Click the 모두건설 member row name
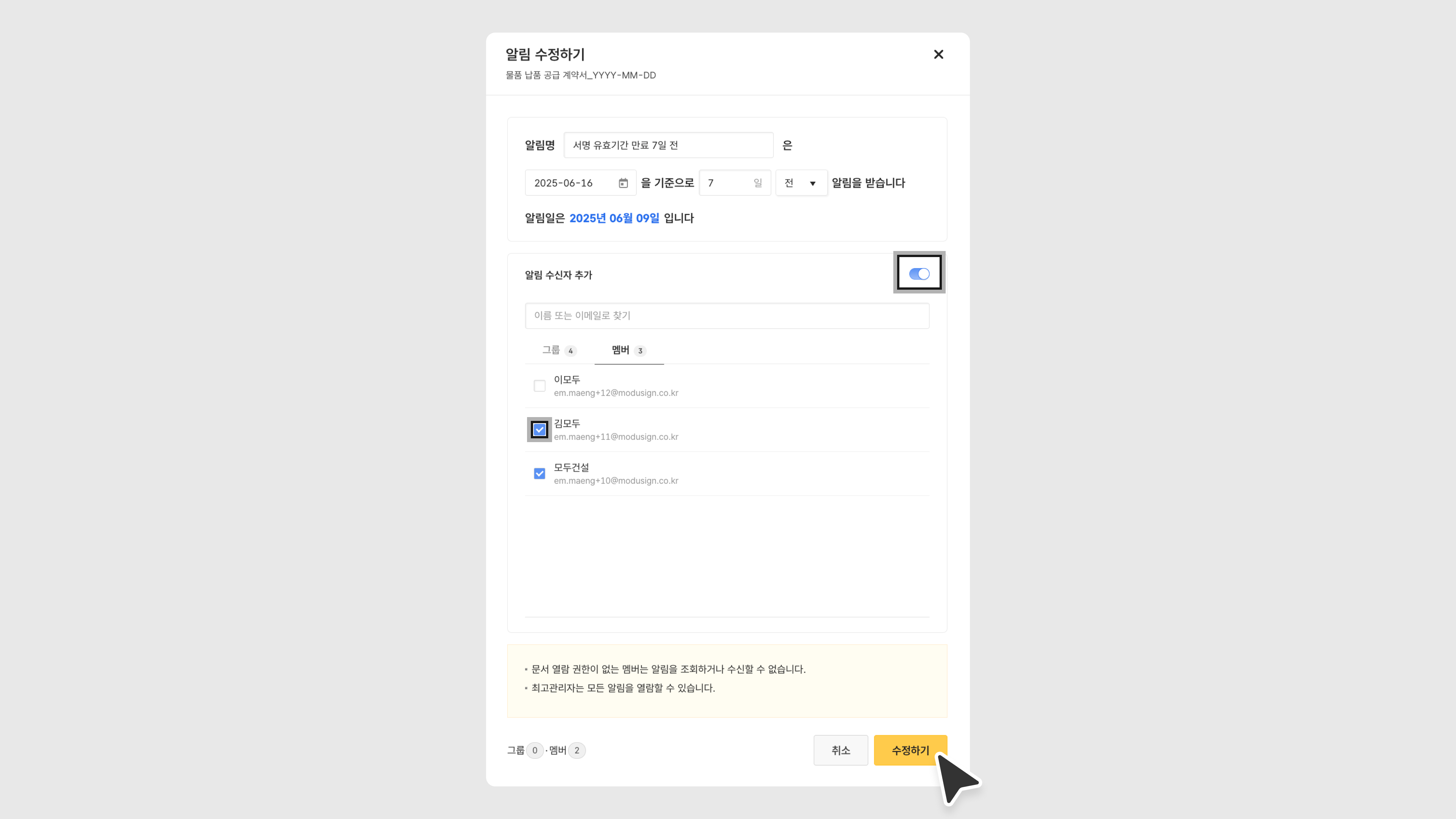Image resolution: width=1456 pixels, height=819 pixels. click(571, 468)
